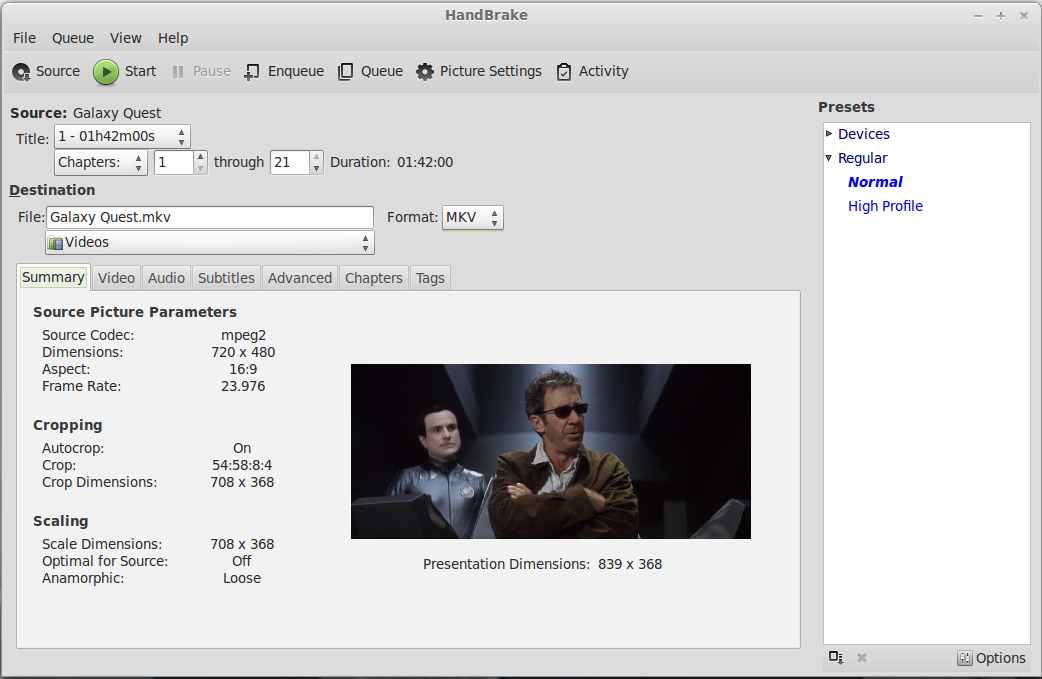The height and width of the screenshot is (679, 1042).
Task: Click the movie preview thumbnail
Action: pos(551,451)
